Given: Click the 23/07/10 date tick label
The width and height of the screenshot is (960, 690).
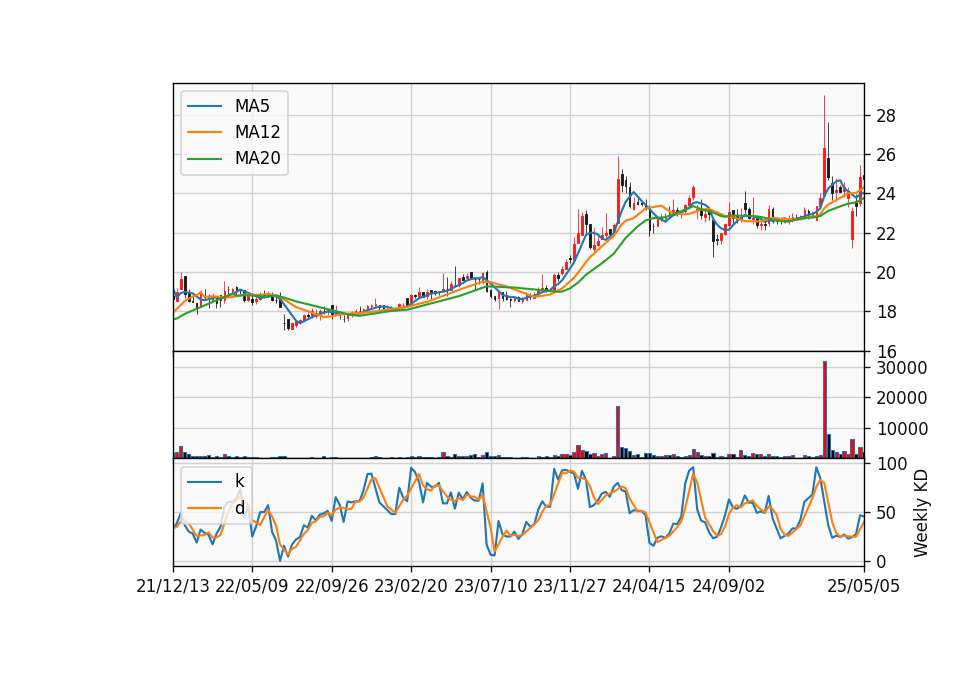Looking at the screenshot, I should (x=490, y=587).
